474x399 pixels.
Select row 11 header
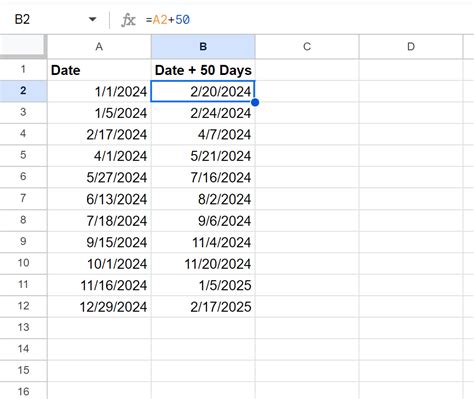click(23, 285)
